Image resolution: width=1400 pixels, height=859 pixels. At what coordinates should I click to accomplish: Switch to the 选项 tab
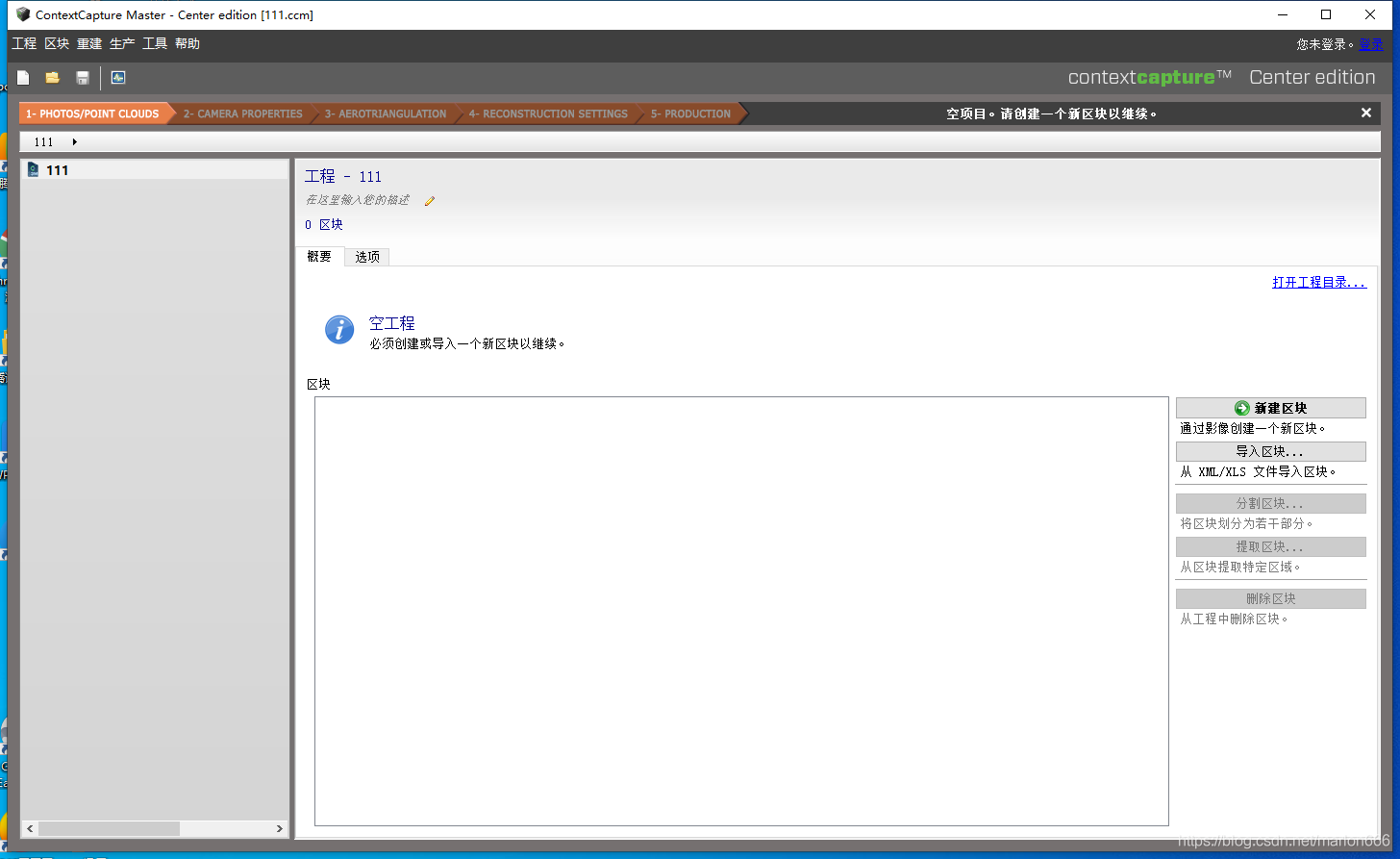367,257
